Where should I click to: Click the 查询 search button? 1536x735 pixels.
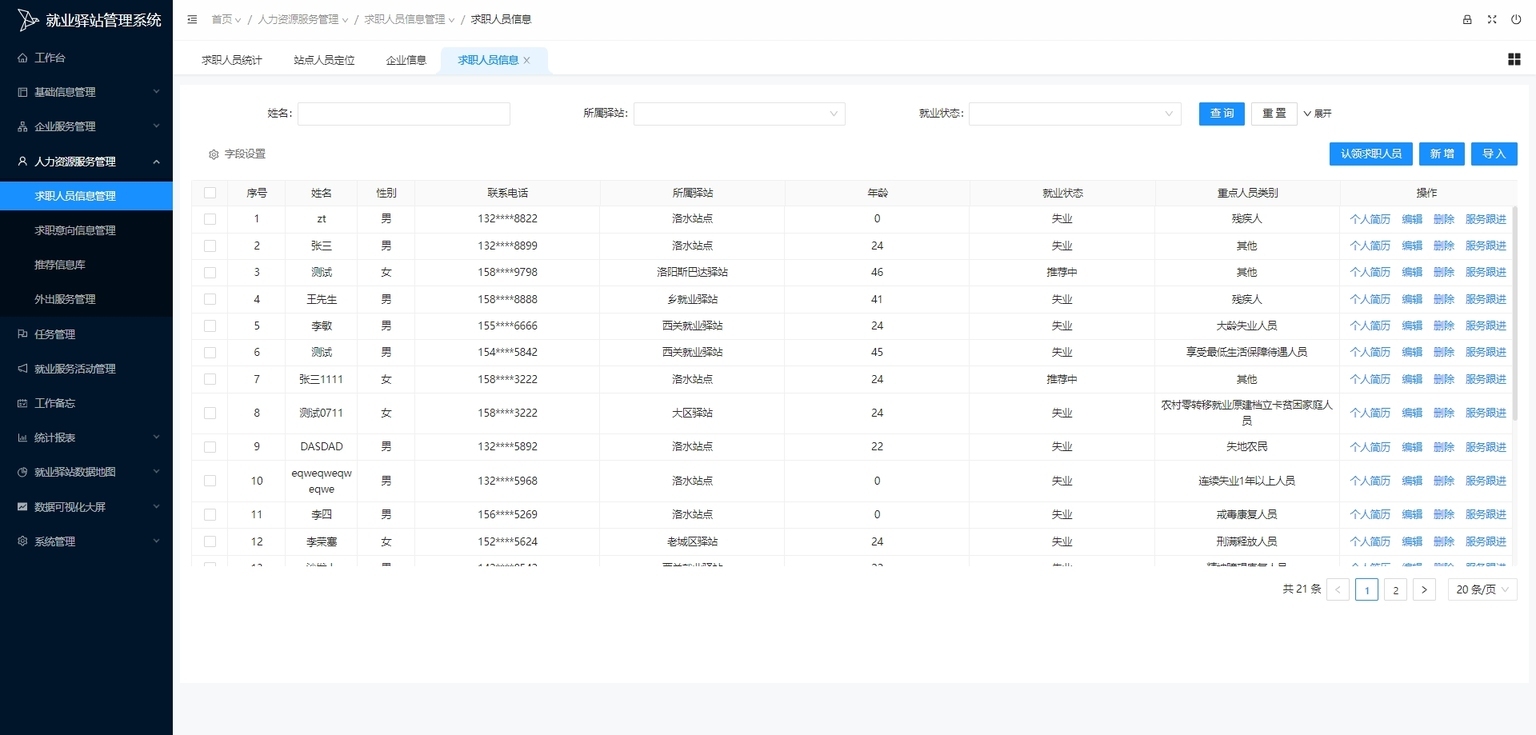pyautogui.click(x=1221, y=114)
